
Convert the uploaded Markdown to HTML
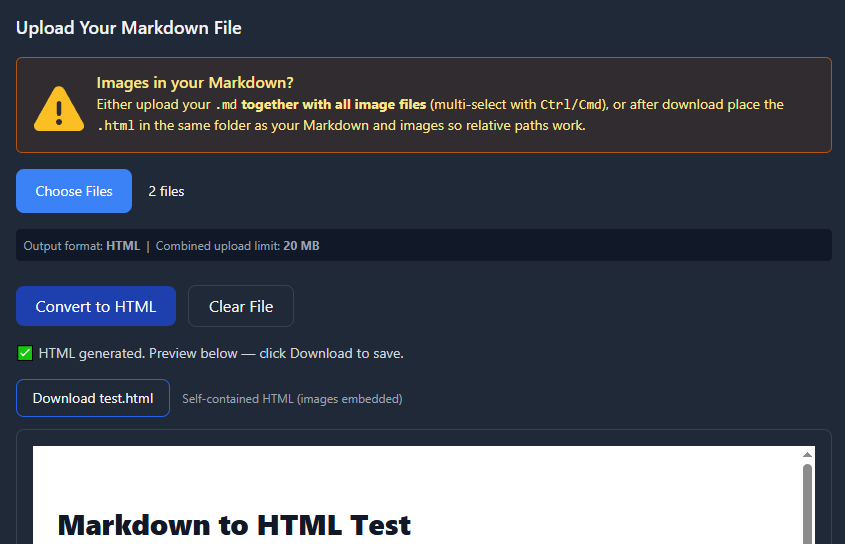(96, 307)
